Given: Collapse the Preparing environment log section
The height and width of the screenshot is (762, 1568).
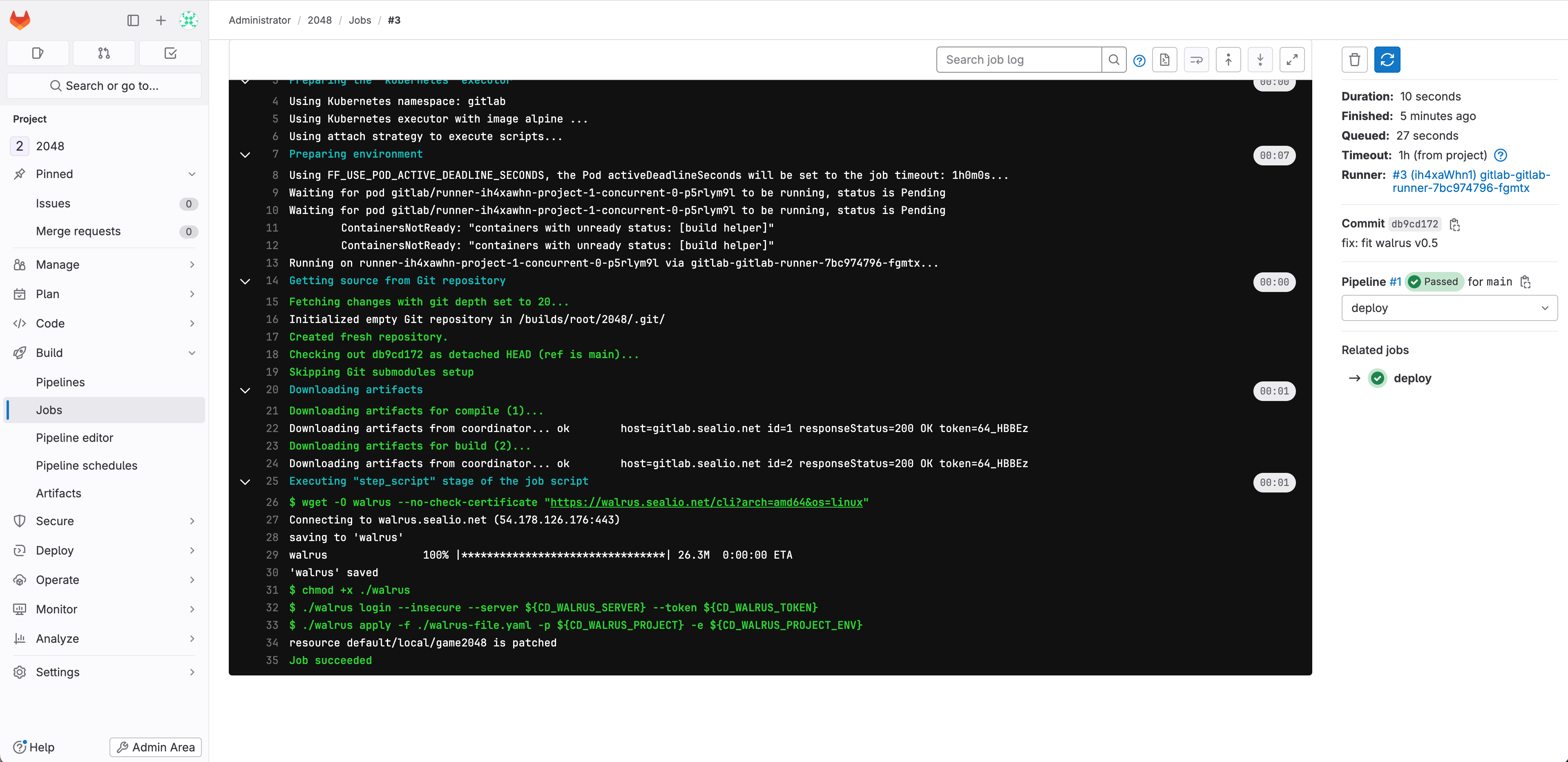Looking at the screenshot, I should click(x=245, y=155).
